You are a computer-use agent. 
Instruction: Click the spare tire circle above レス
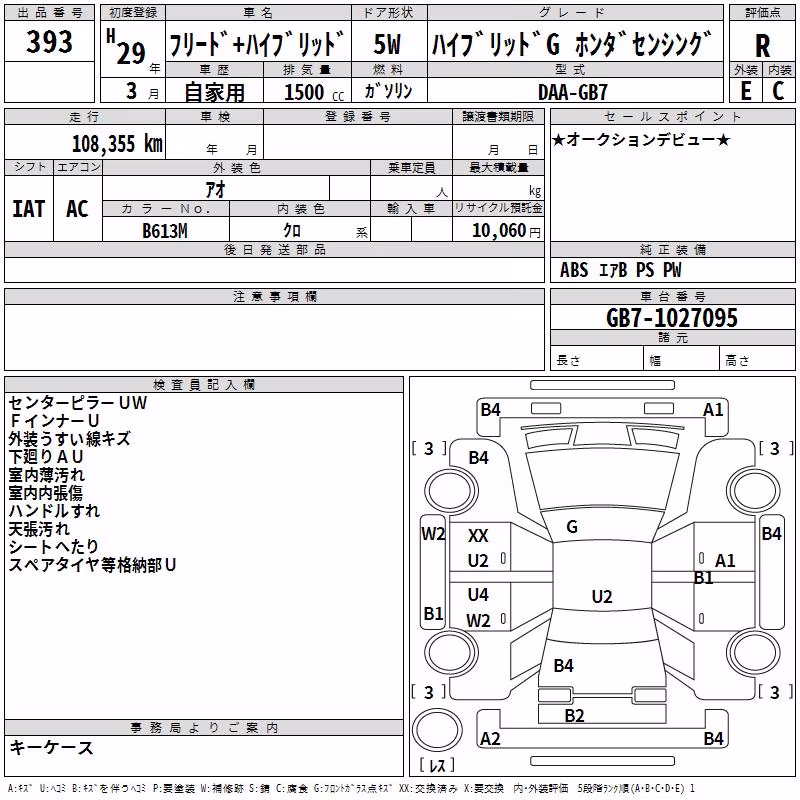coord(437,730)
